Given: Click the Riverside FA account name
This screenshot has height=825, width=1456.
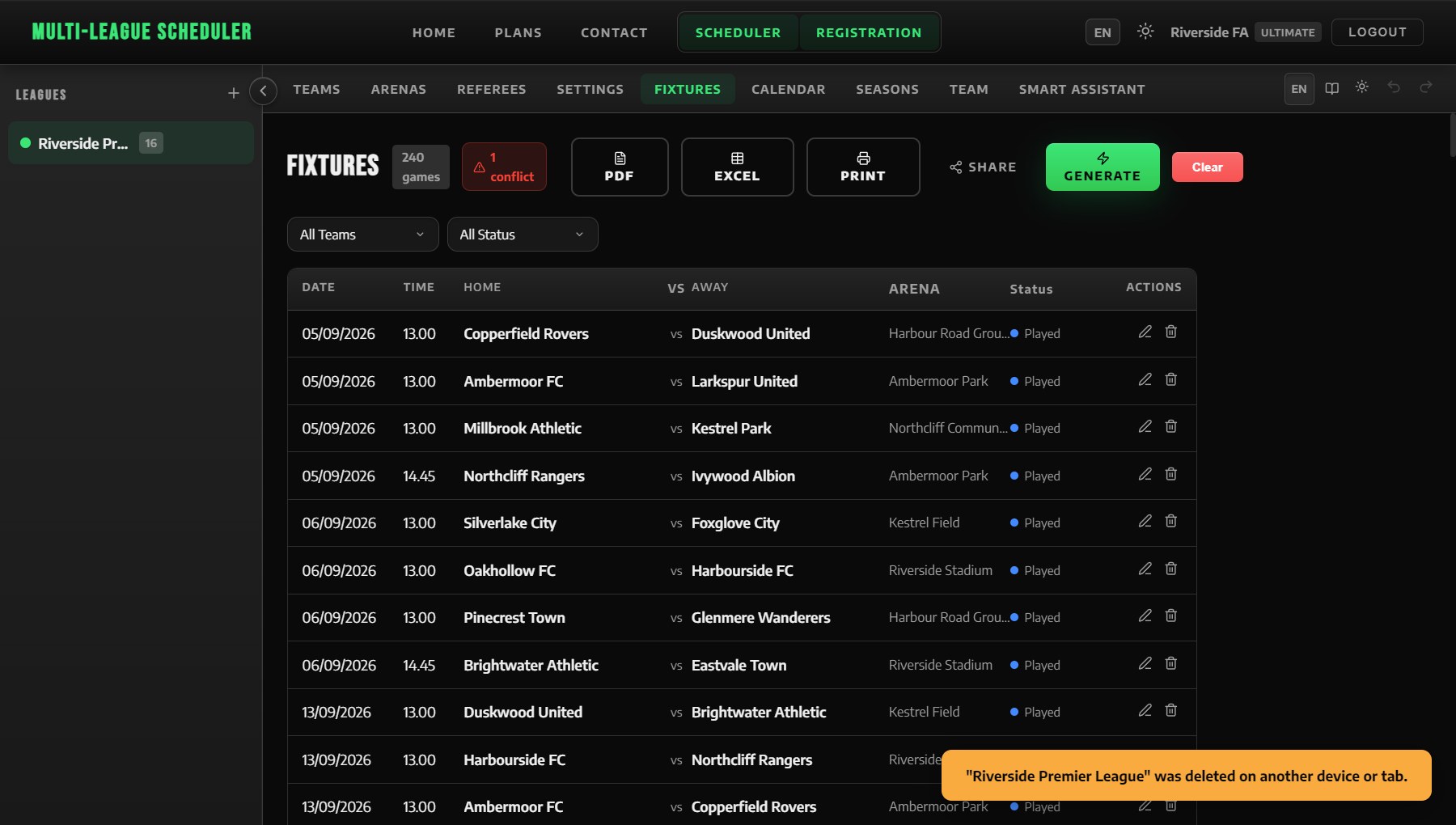Looking at the screenshot, I should pyautogui.click(x=1209, y=32).
